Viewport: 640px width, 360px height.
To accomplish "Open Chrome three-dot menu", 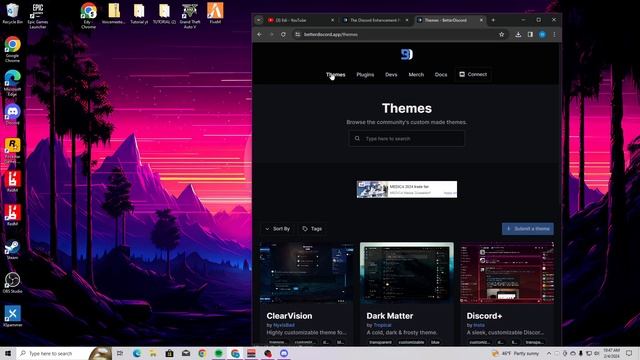I will coord(554,34).
